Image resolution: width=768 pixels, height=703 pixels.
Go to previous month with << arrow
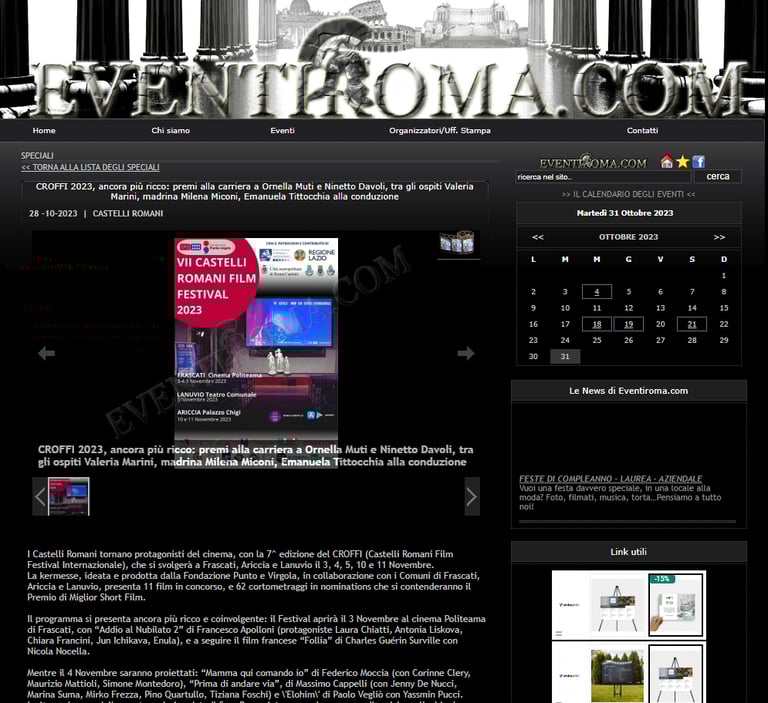538,237
